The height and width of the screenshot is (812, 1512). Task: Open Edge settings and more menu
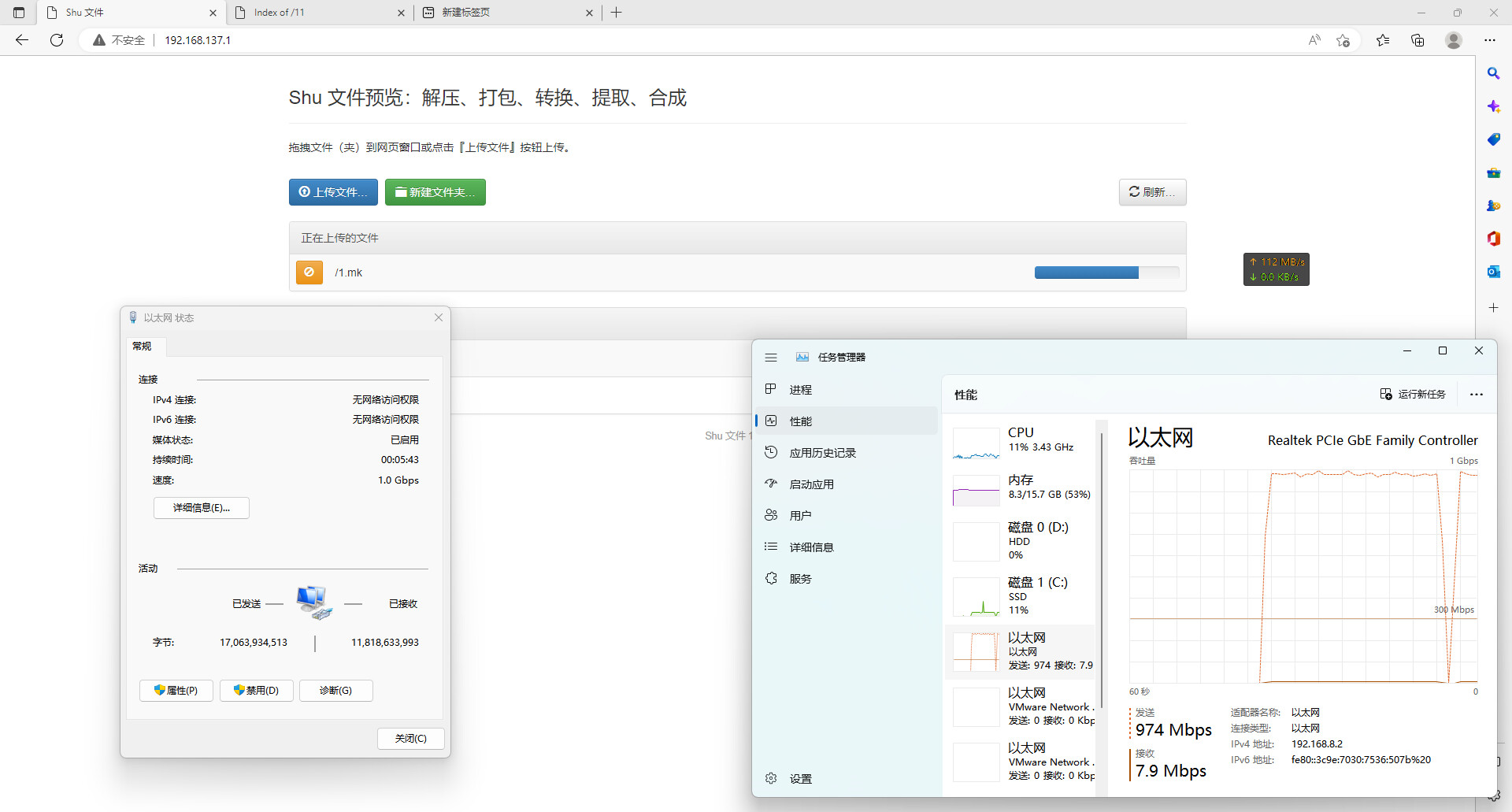pos(1490,40)
